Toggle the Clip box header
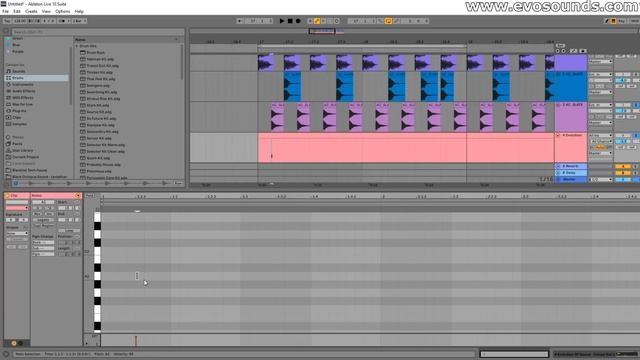This screenshot has width=640, height=360. 17,196
